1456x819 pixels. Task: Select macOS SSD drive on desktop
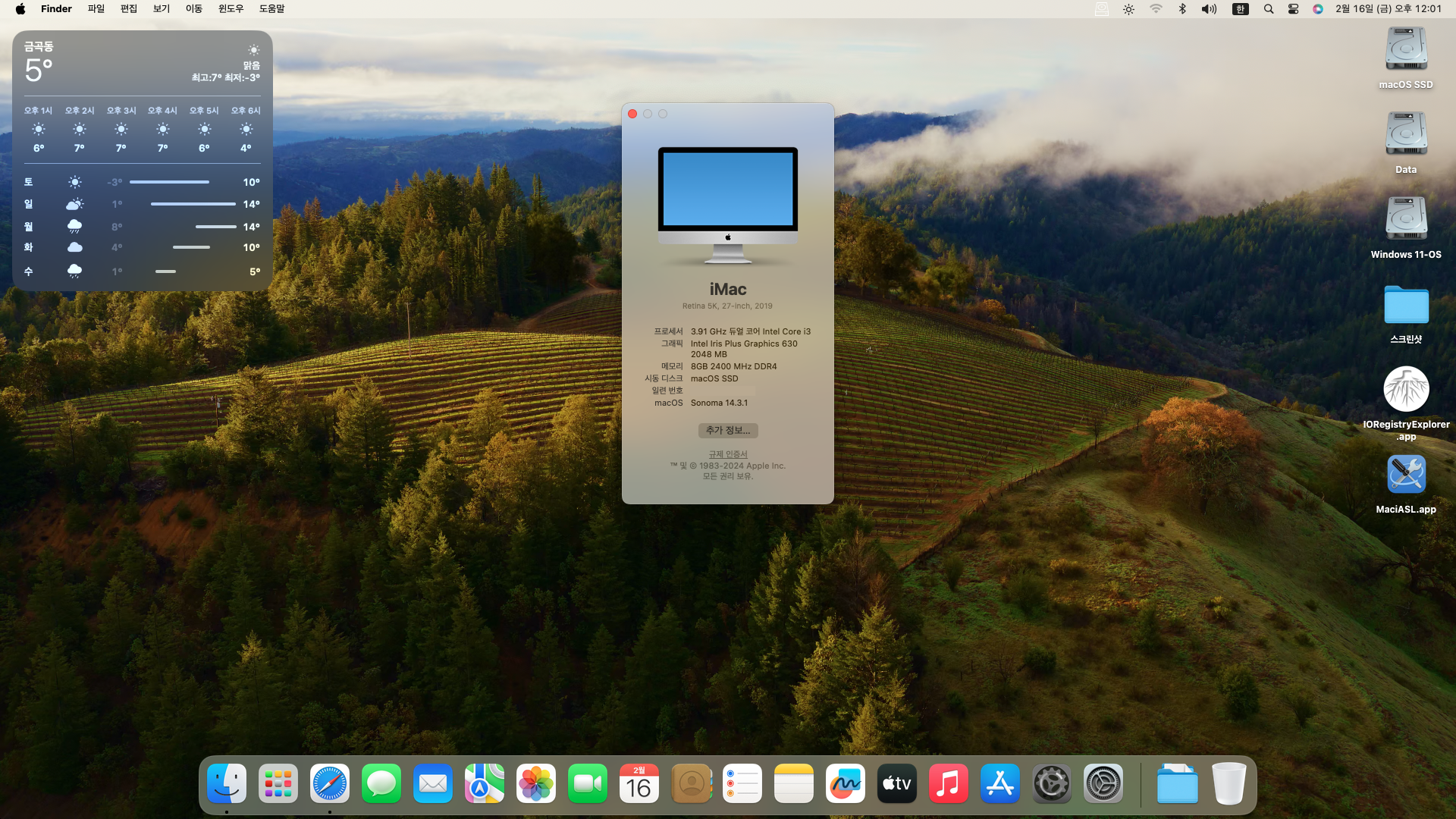tap(1406, 49)
